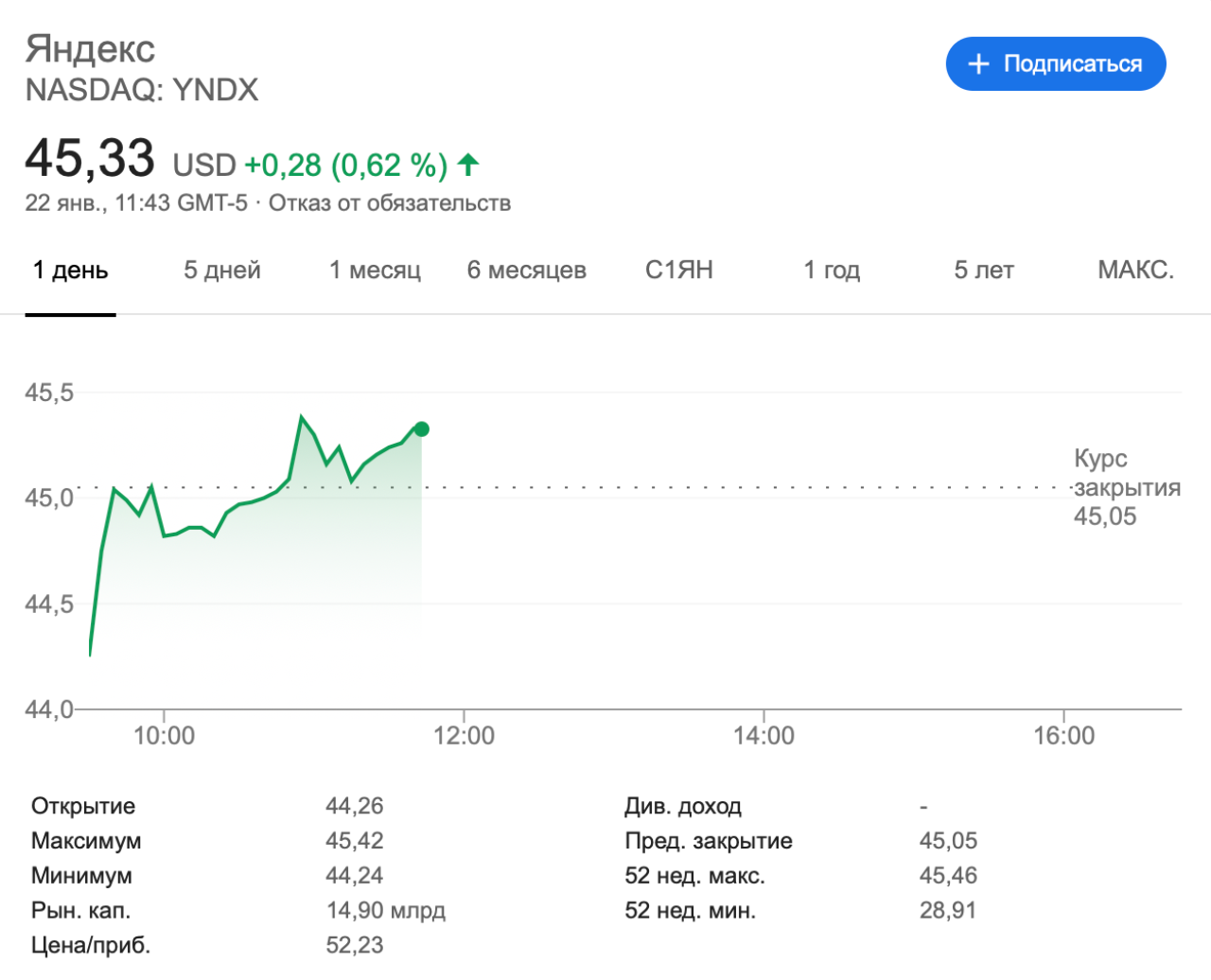
Task: Click the 52 нед. мин. value 28,91
Action: (x=948, y=911)
